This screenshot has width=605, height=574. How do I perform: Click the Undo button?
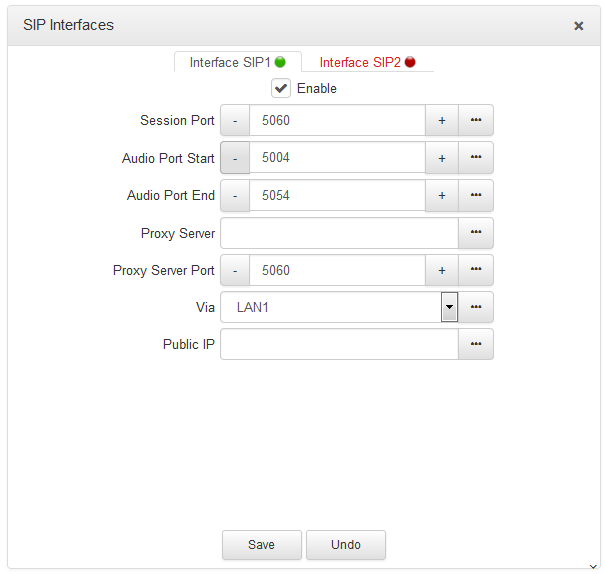pyautogui.click(x=346, y=544)
